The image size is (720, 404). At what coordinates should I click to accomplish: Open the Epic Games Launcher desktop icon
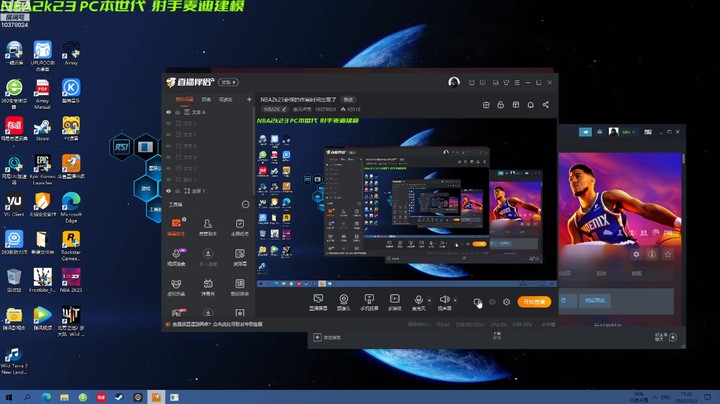coord(42,169)
